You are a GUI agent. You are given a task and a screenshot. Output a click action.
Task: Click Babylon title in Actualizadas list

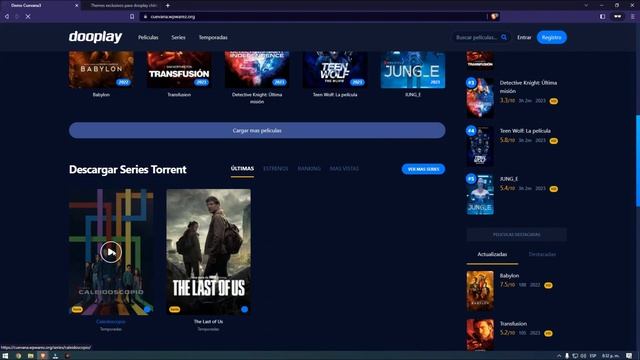pos(509,276)
